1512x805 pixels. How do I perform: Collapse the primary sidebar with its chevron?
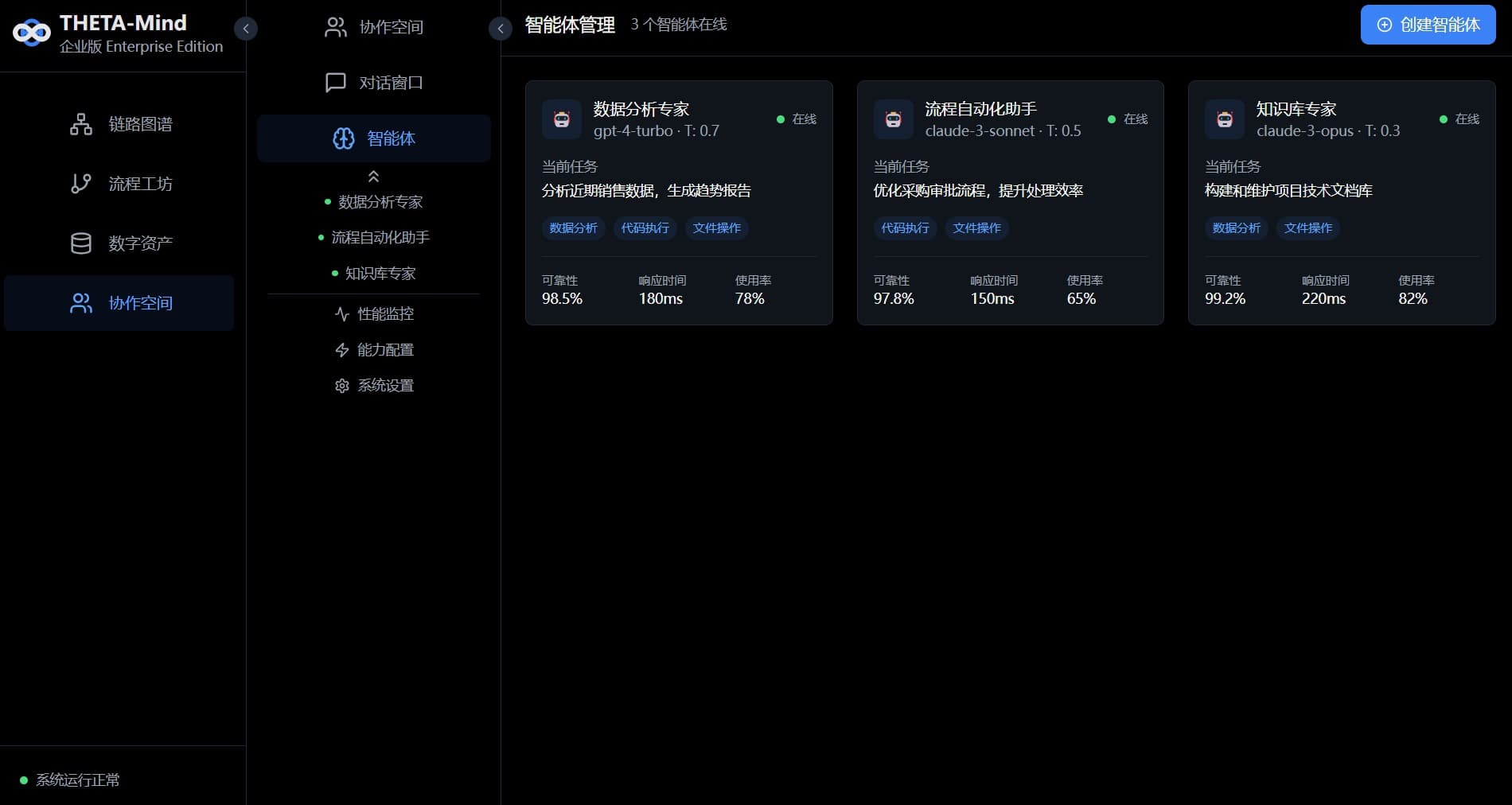pos(247,29)
